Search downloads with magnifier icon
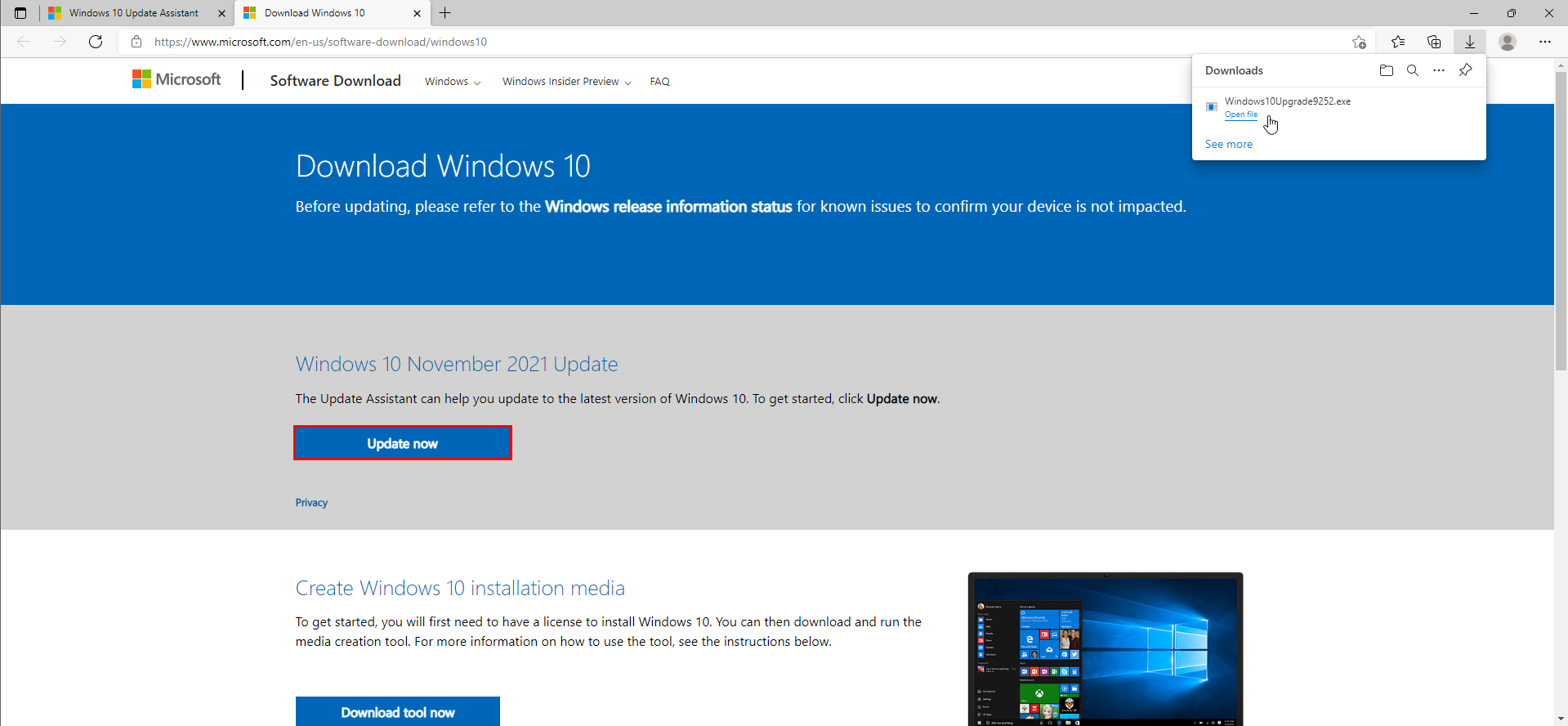 (1412, 70)
